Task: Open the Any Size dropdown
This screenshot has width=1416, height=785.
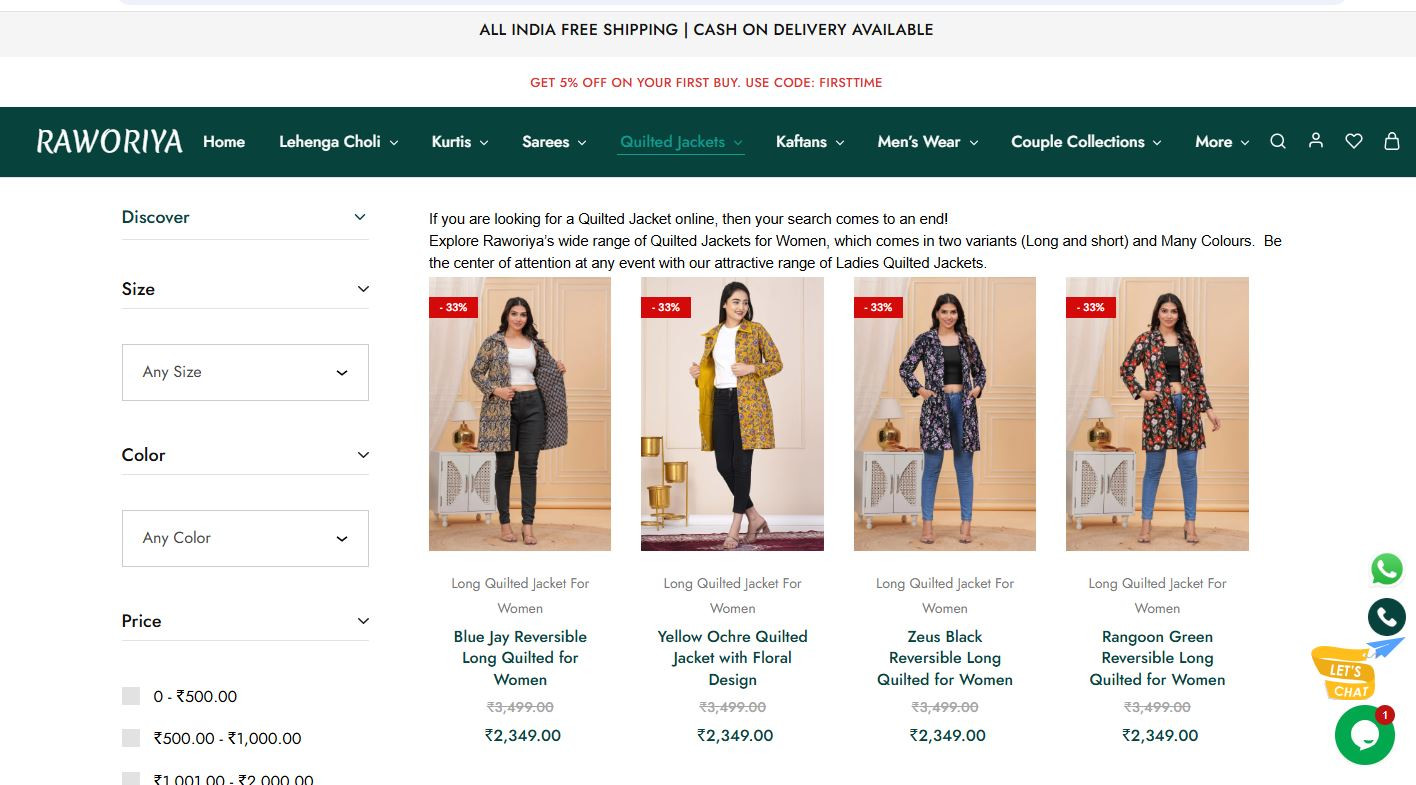Action: click(x=245, y=372)
